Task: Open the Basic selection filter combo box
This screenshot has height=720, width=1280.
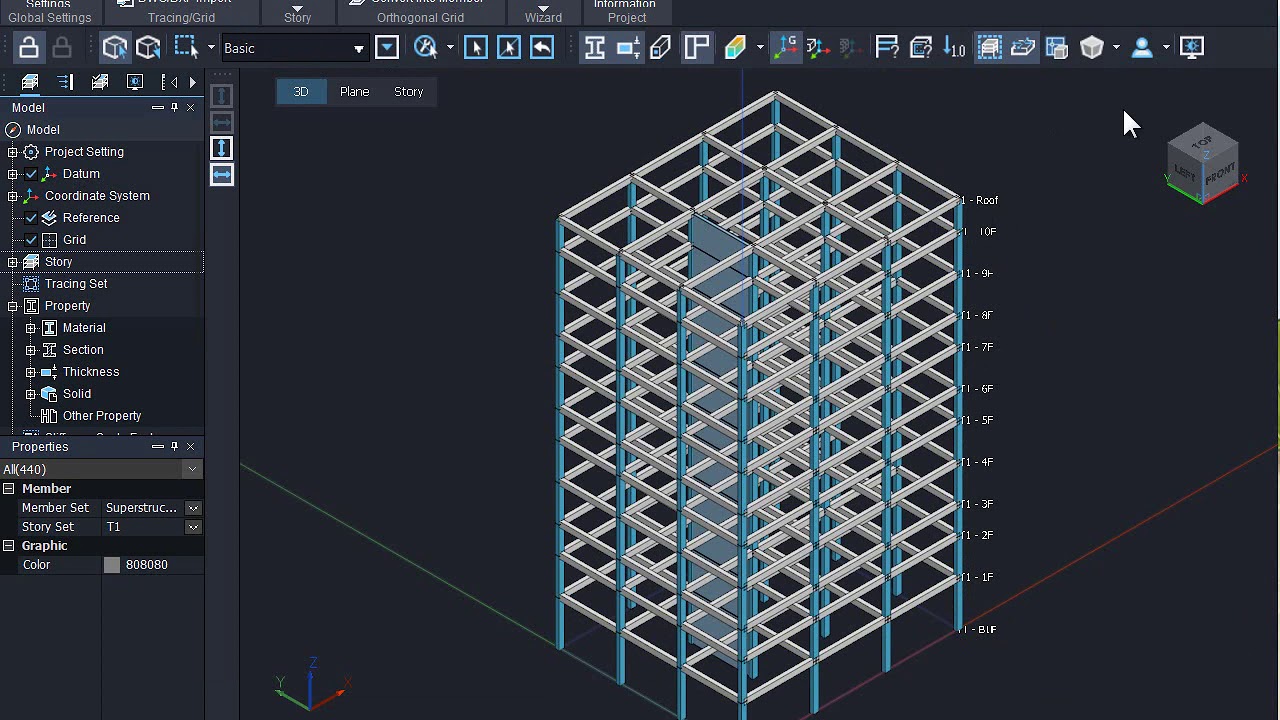Action: (x=294, y=48)
